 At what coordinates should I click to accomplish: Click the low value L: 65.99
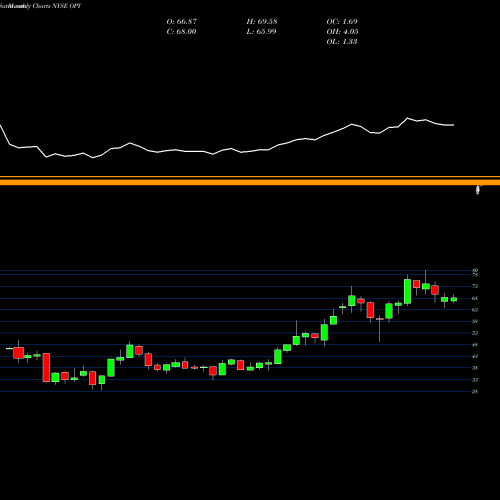261,32
